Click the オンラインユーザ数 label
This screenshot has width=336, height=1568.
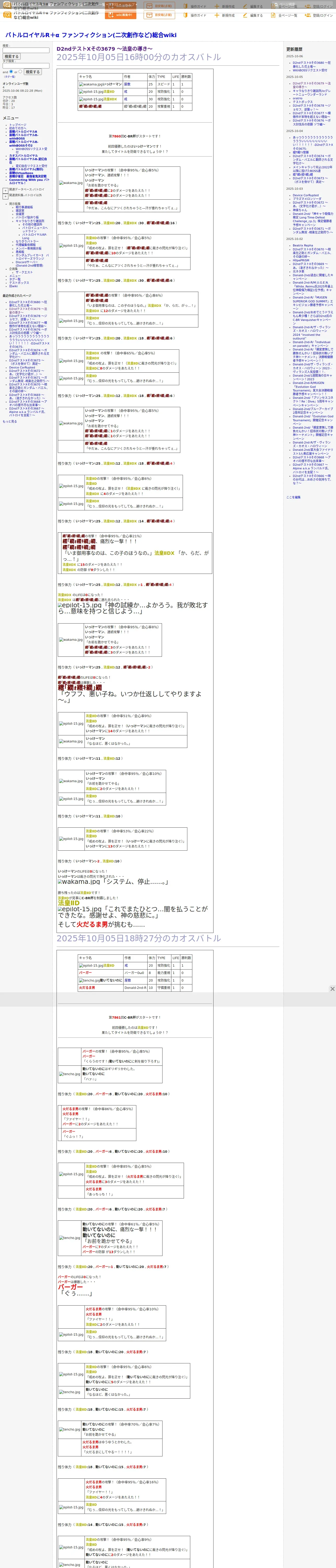click(15, 83)
